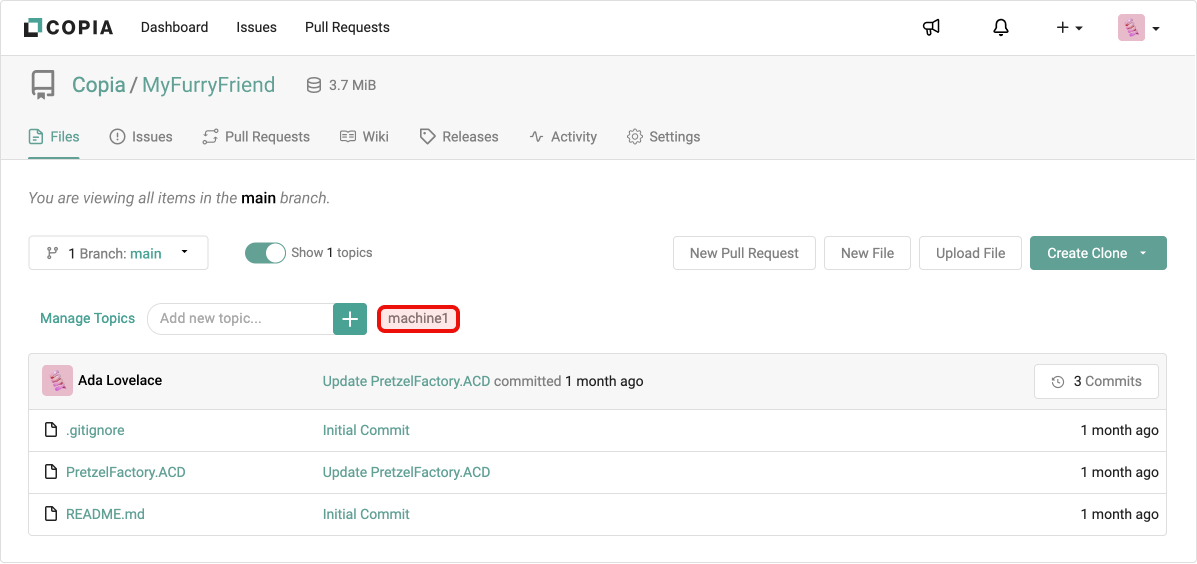1197x564 pixels.
Task: Open the 3 Commits history button
Action: (1096, 381)
